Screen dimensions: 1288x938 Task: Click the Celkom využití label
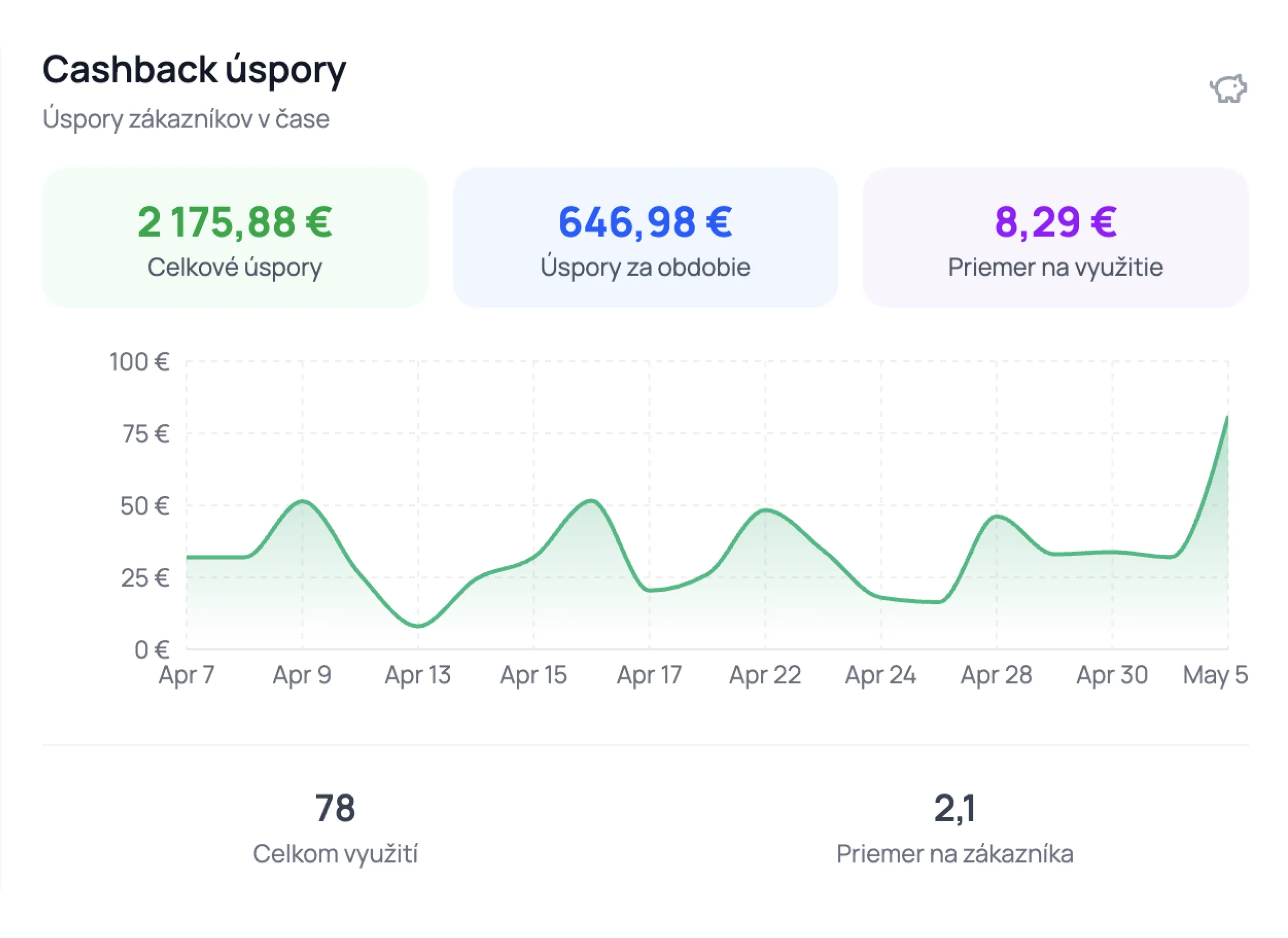[x=335, y=854]
